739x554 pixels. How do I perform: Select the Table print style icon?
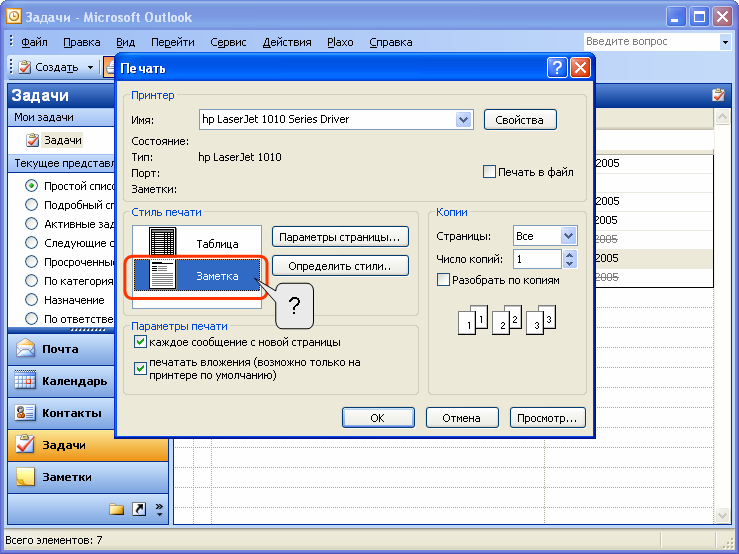[163, 242]
